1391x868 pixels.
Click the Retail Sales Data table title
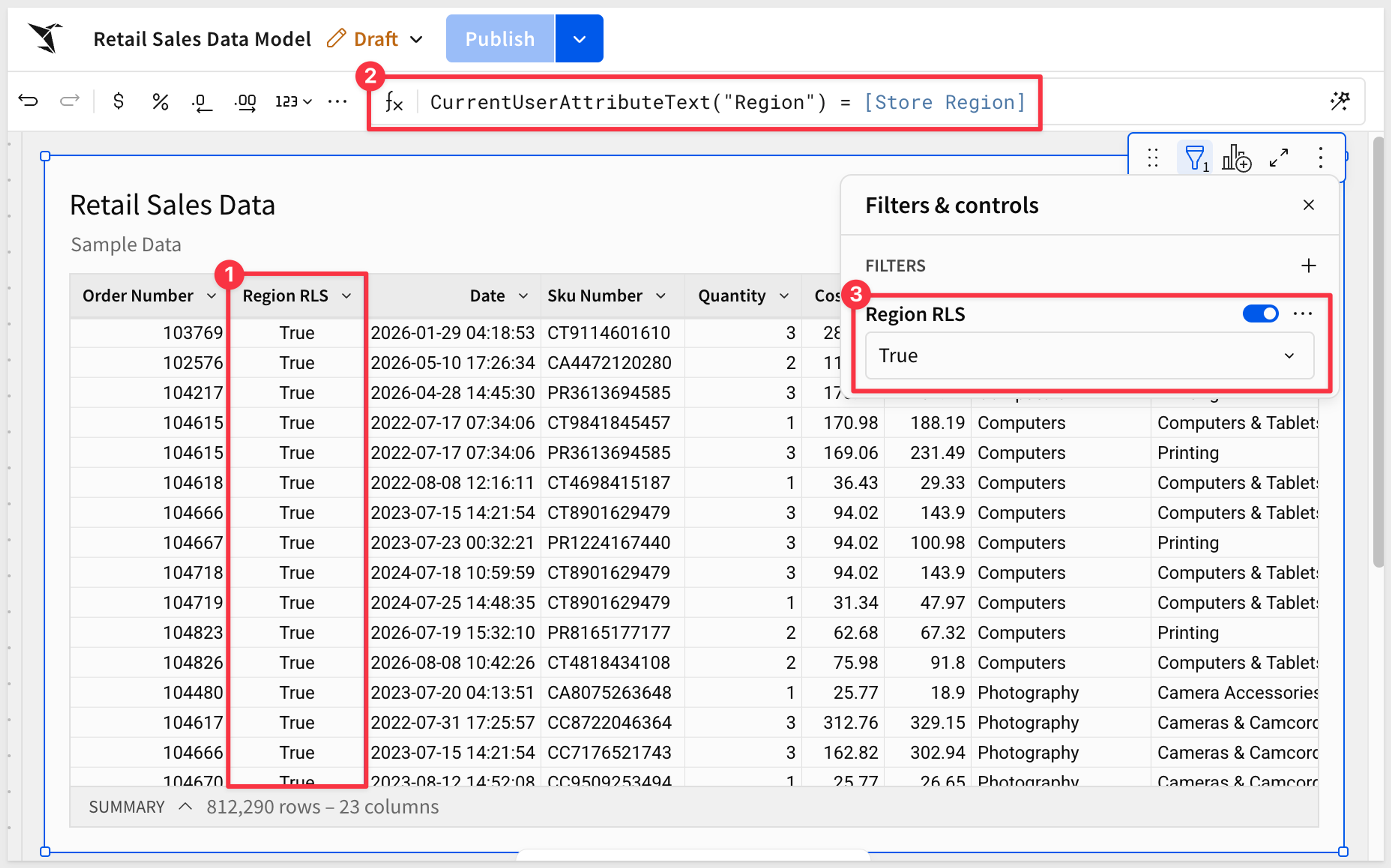(x=172, y=205)
